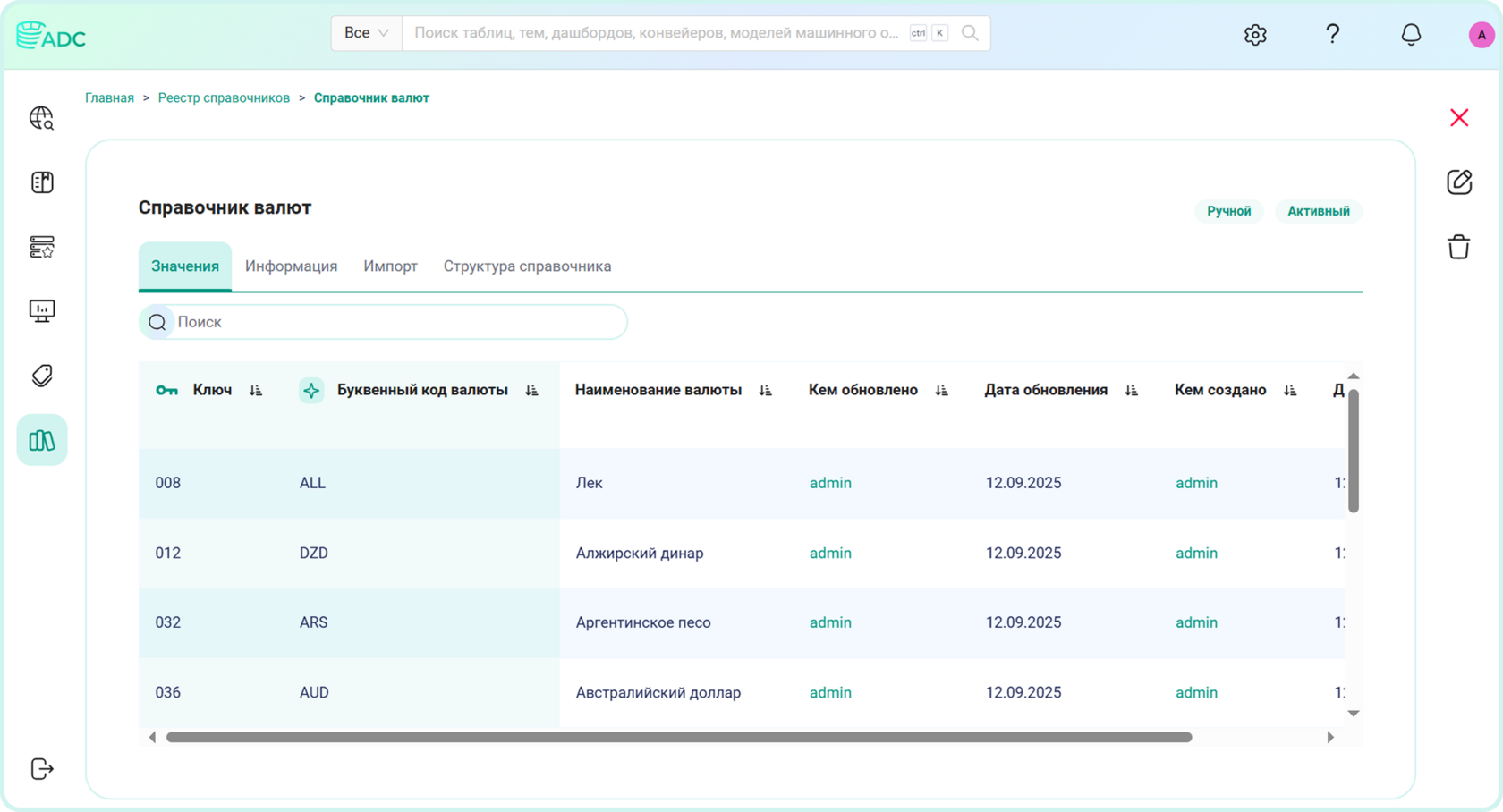Open help question mark icon
The width and height of the screenshot is (1503, 812).
click(1332, 34)
